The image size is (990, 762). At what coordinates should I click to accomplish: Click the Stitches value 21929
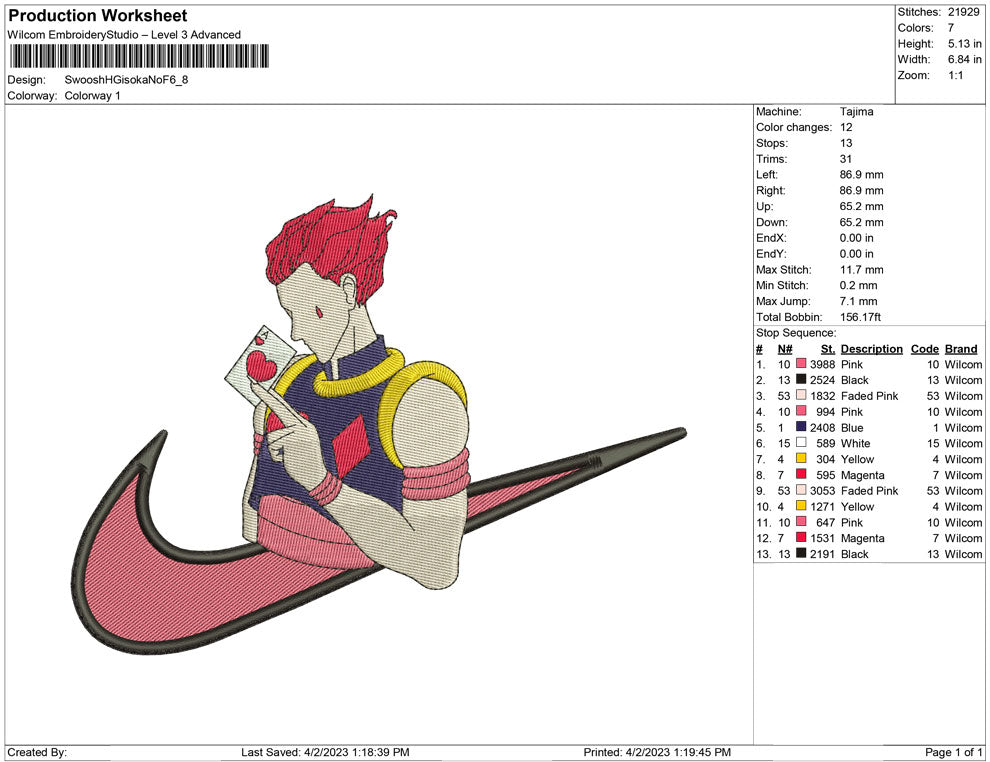[x=963, y=12]
